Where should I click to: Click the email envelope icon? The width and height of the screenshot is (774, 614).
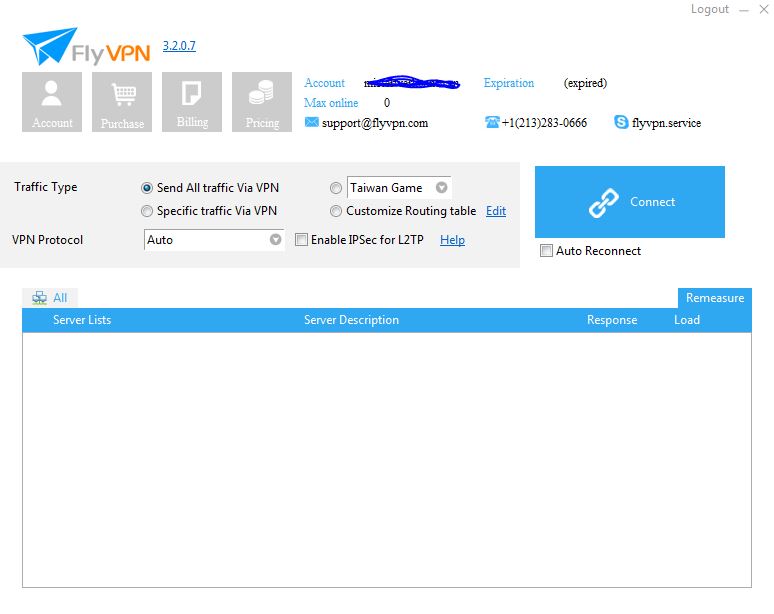311,122
